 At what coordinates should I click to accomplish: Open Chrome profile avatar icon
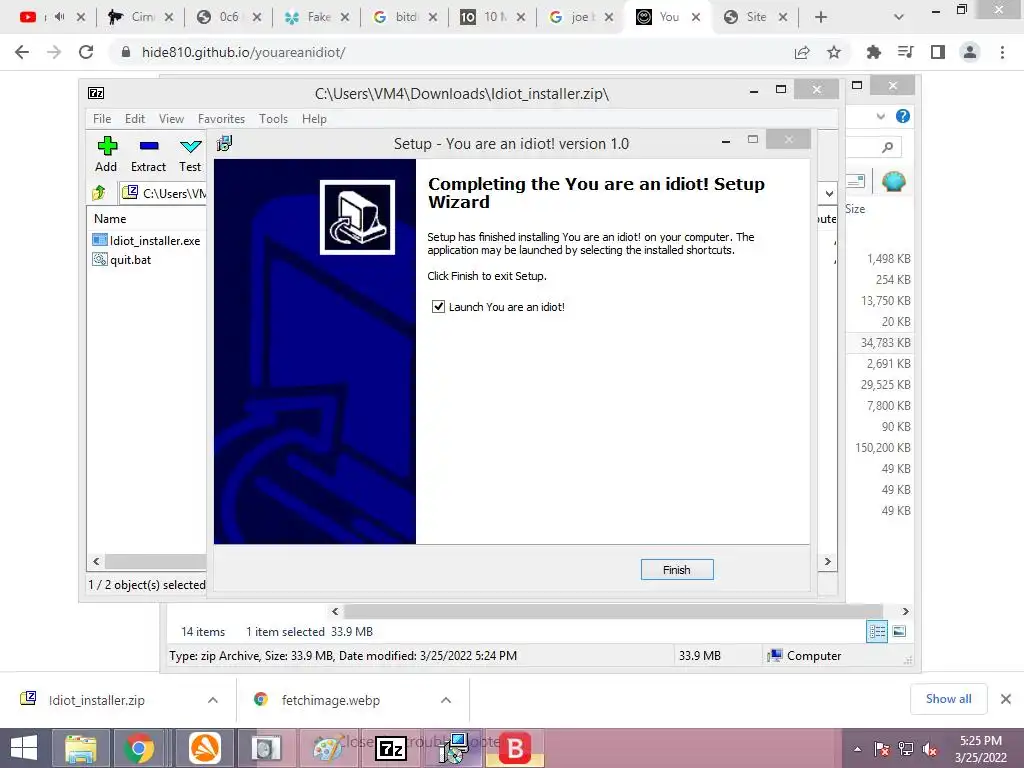pyautogui.click(x=970, y=52)
